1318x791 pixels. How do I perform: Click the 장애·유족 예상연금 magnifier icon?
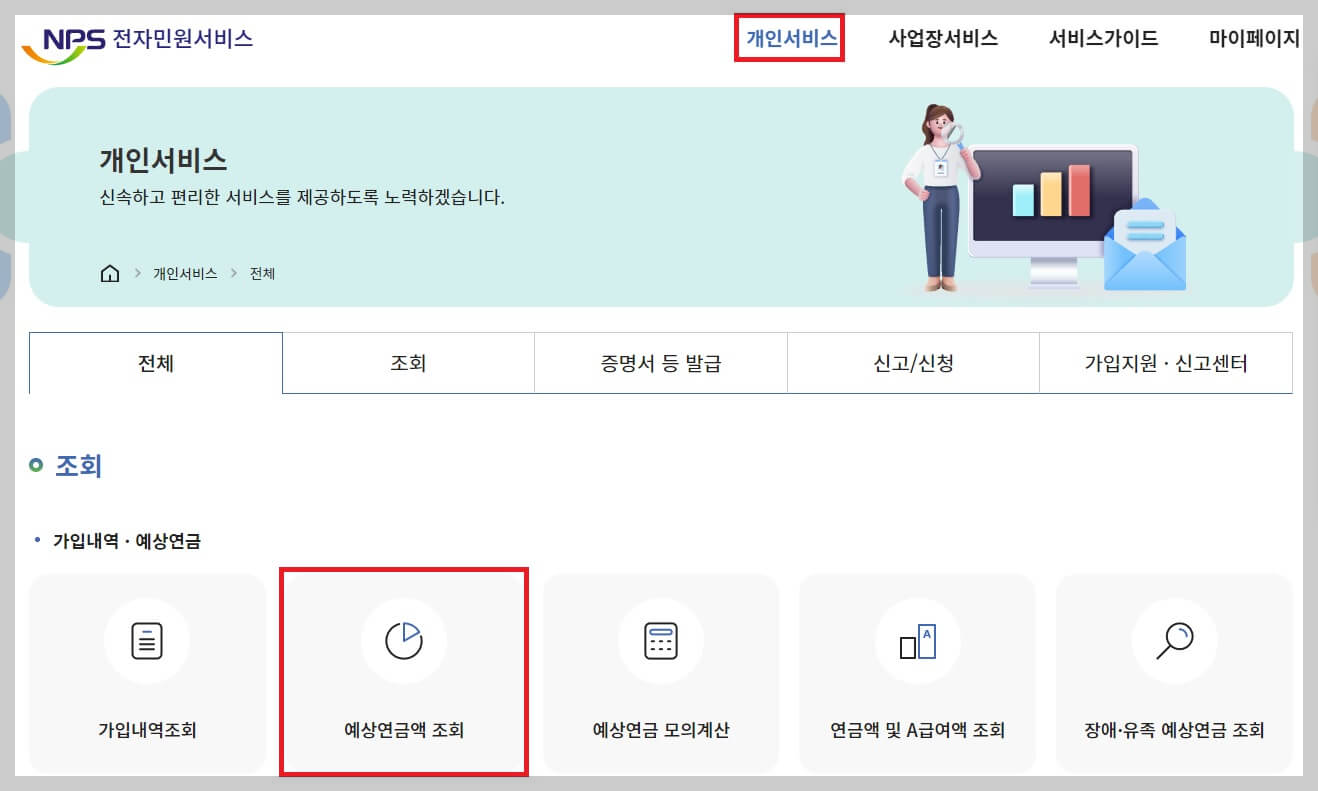pos(1174,641)
